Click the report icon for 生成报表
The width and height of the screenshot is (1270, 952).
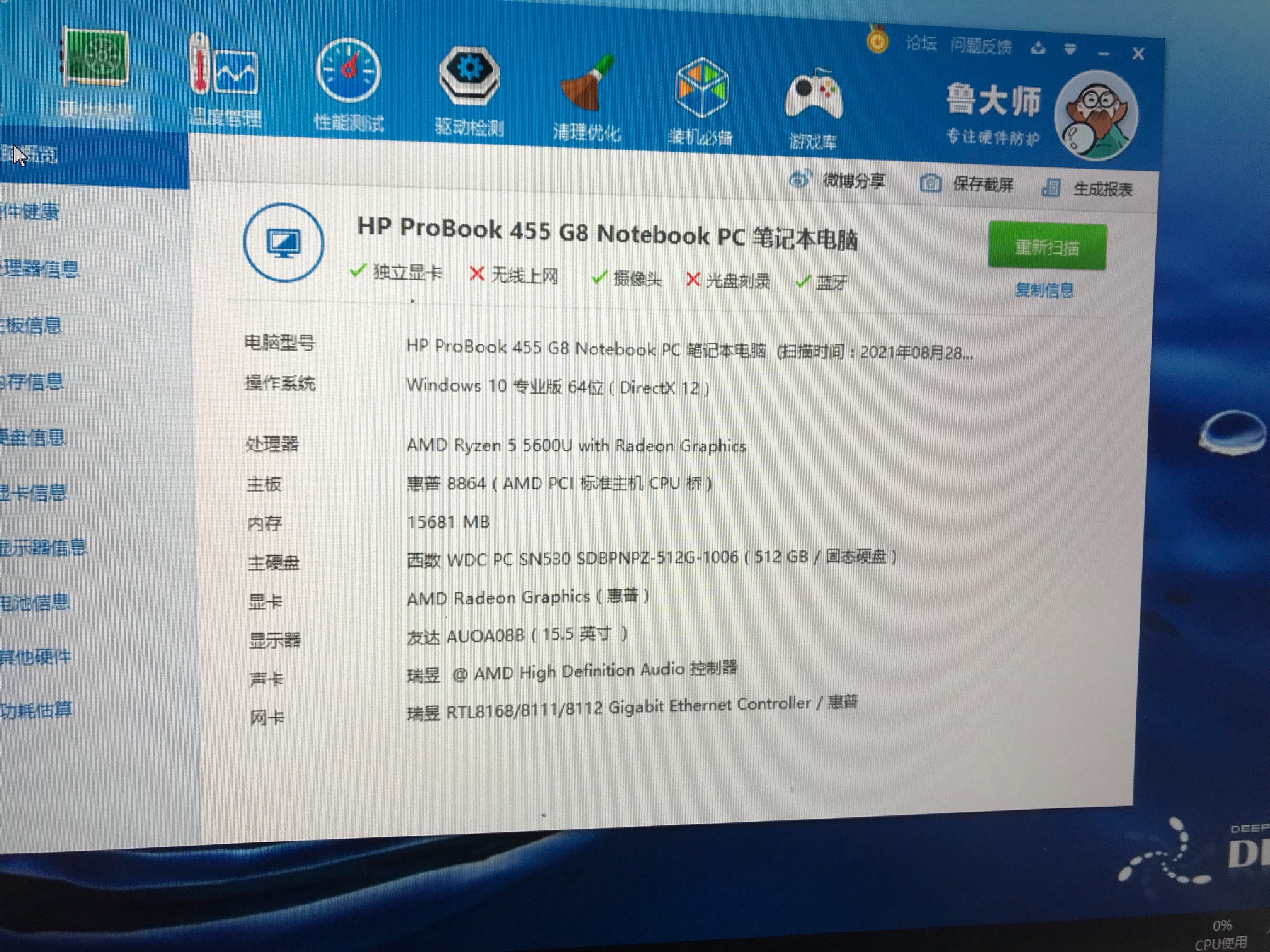pos(1051,187)
